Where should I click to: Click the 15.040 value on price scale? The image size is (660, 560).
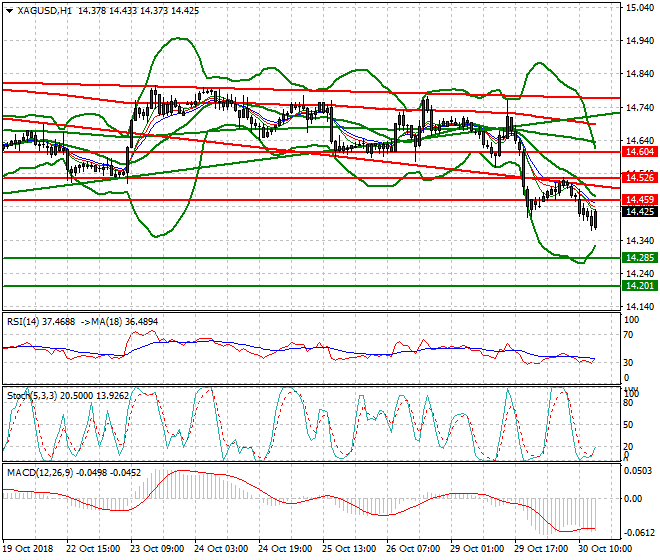click(x=638, y=8)
